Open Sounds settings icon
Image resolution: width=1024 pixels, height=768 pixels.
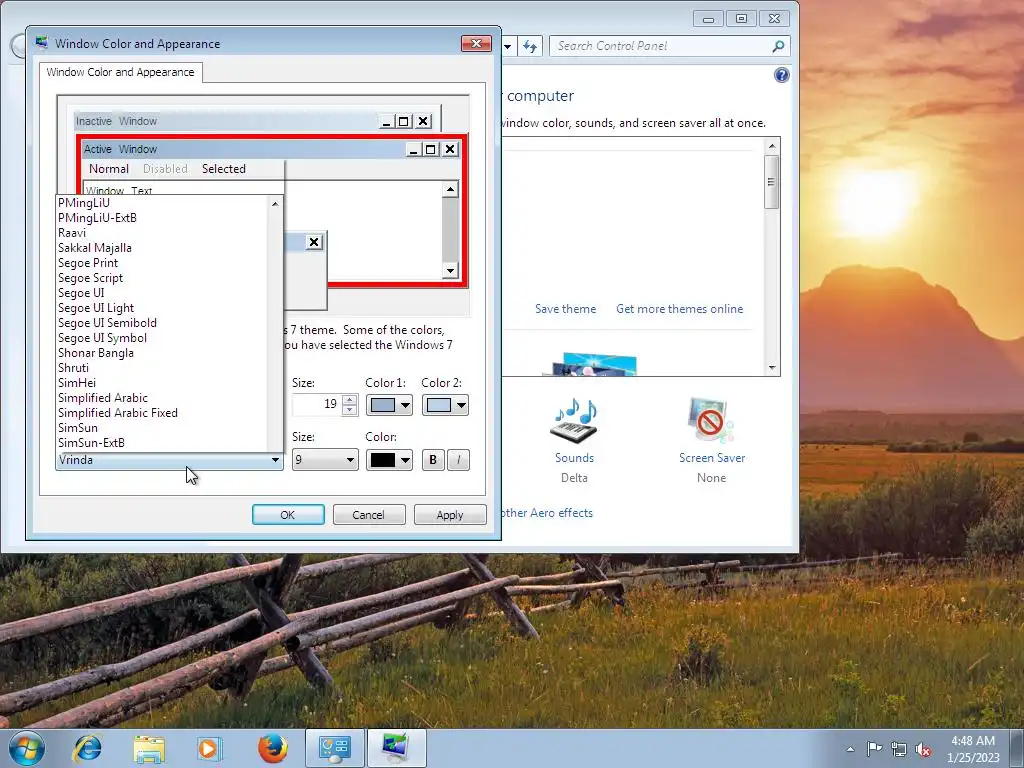[575, 421]
